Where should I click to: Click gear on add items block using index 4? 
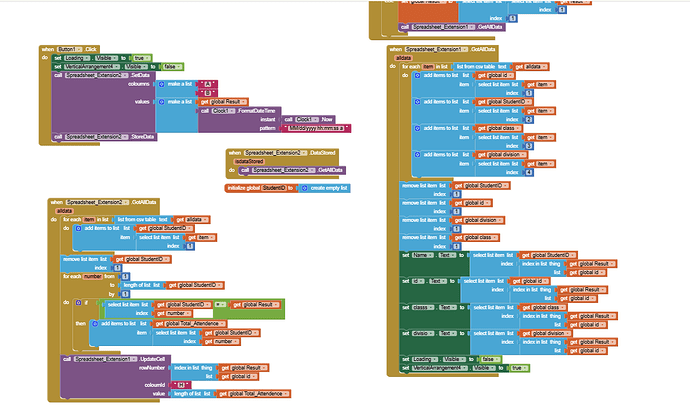(417, 154)
